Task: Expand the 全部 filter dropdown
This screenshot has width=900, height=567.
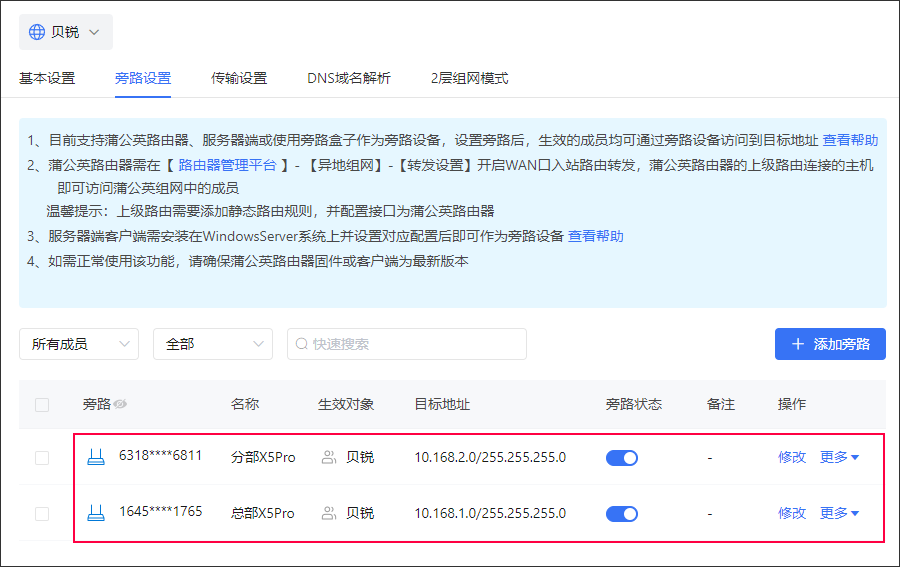Action: (213, 344)
